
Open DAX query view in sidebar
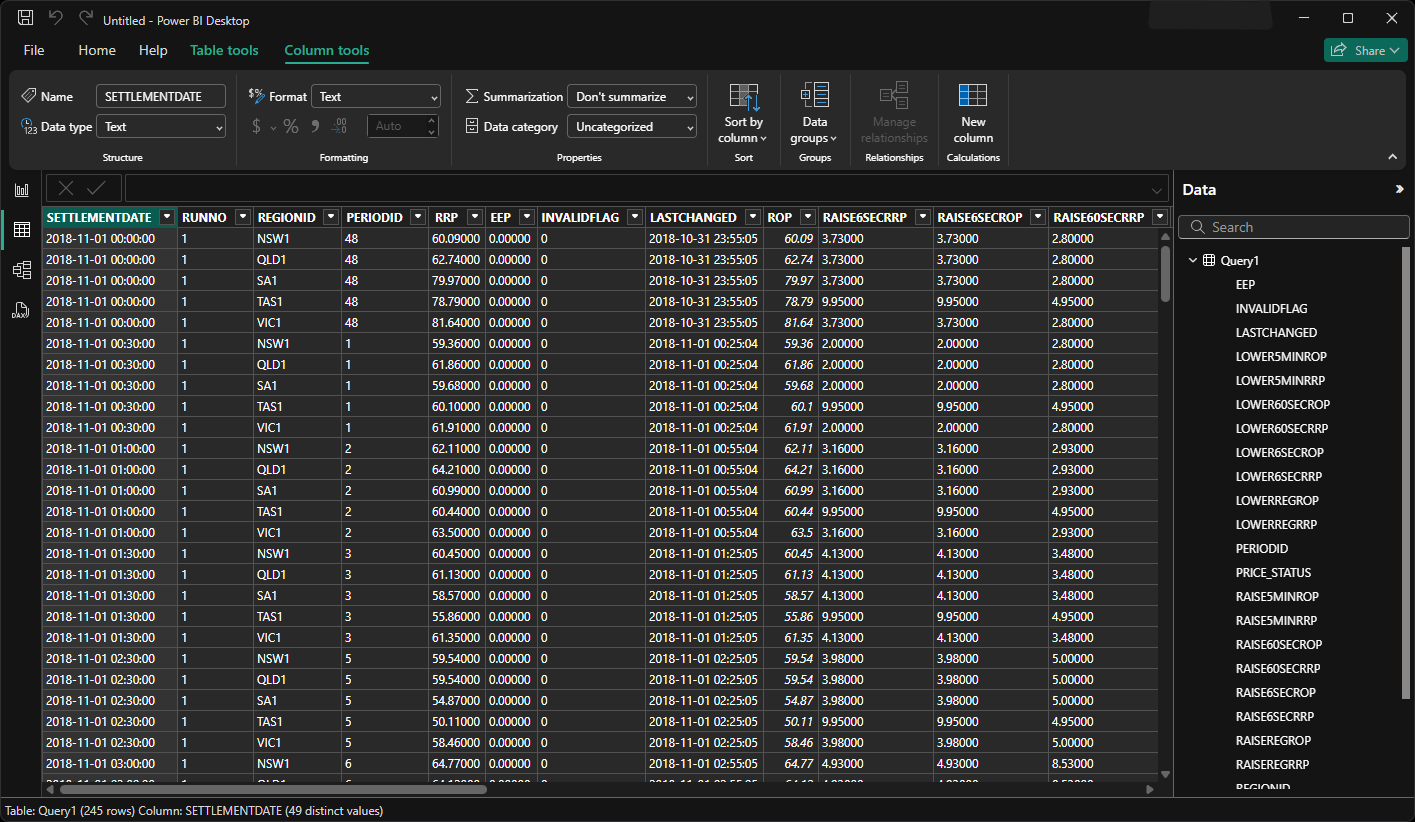tap(21, 310)
